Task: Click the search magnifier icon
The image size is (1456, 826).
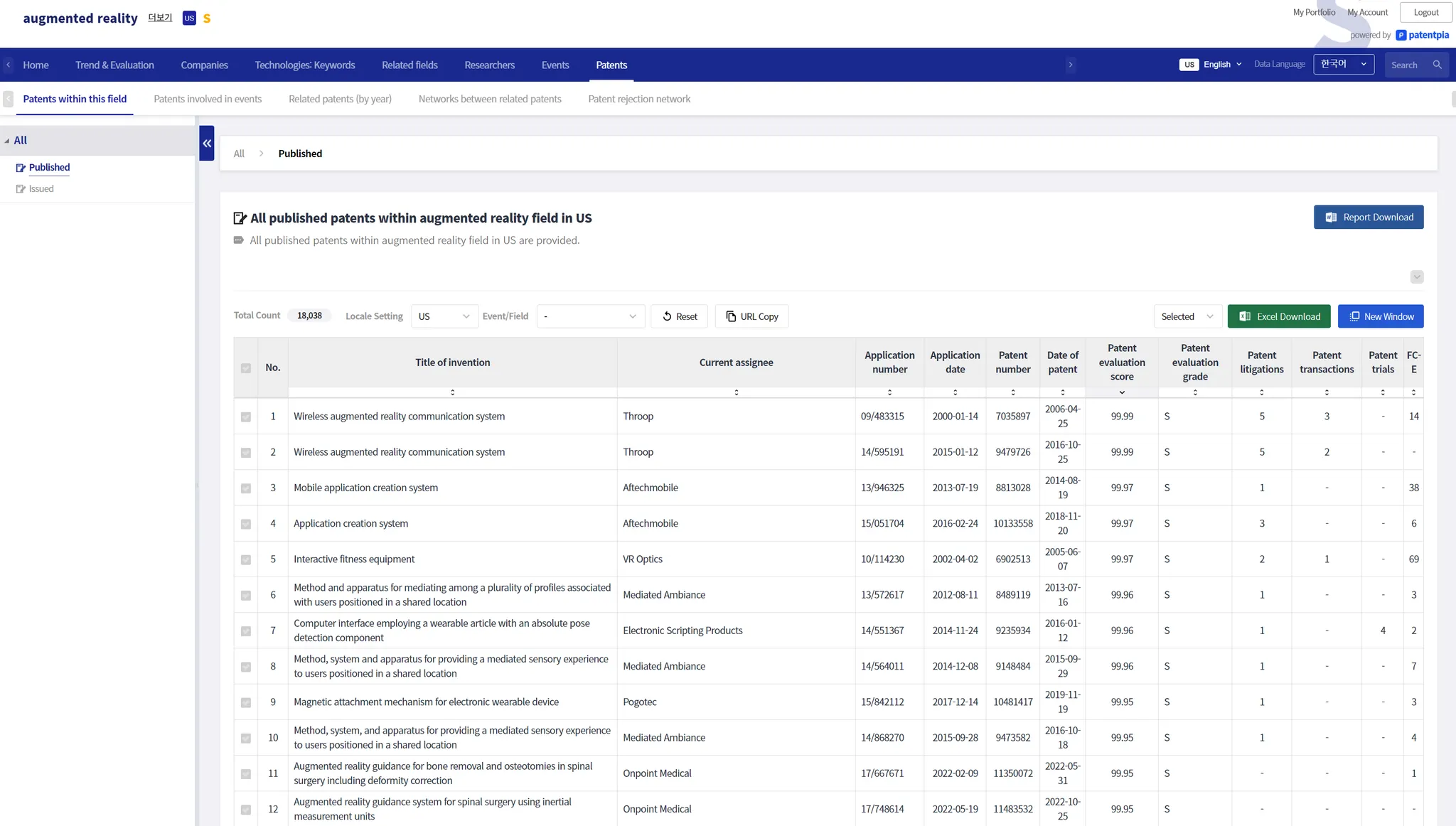Action: point(1437,65)
